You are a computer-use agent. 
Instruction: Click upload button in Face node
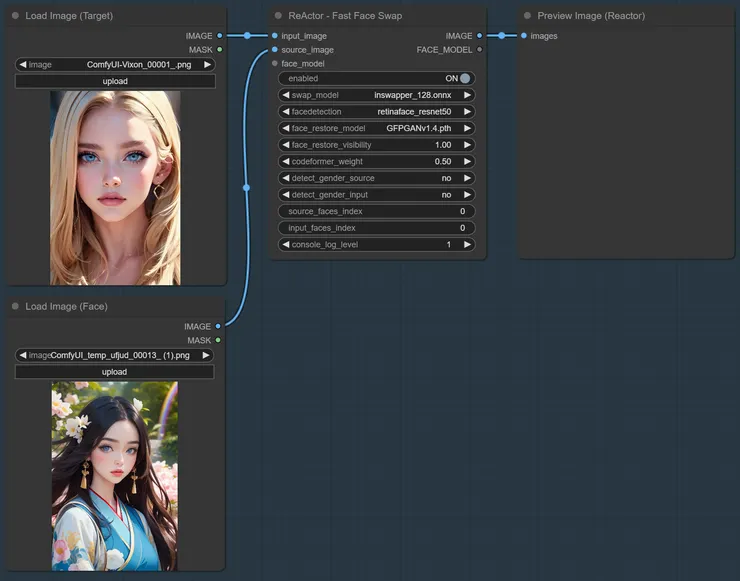[x=115, y=372]
